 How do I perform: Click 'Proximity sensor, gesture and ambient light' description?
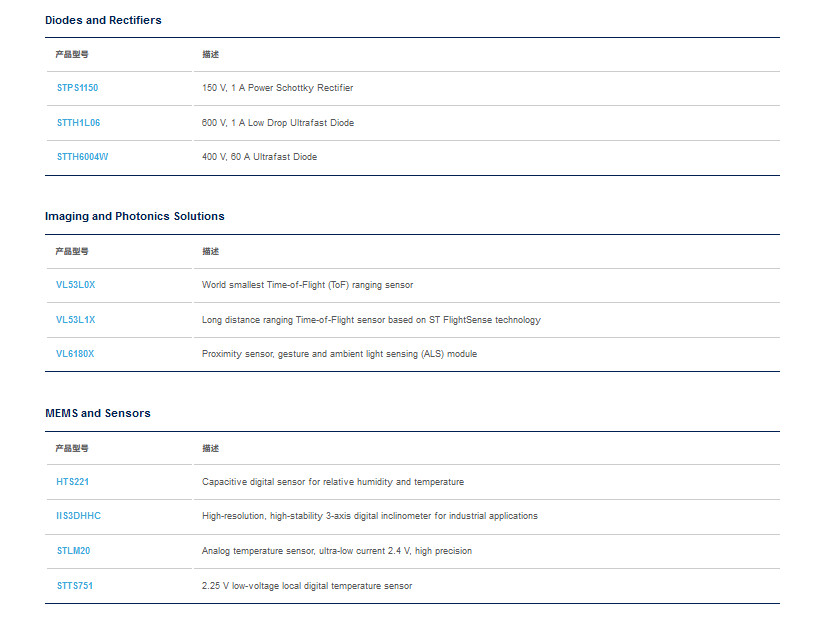[339, 354]
